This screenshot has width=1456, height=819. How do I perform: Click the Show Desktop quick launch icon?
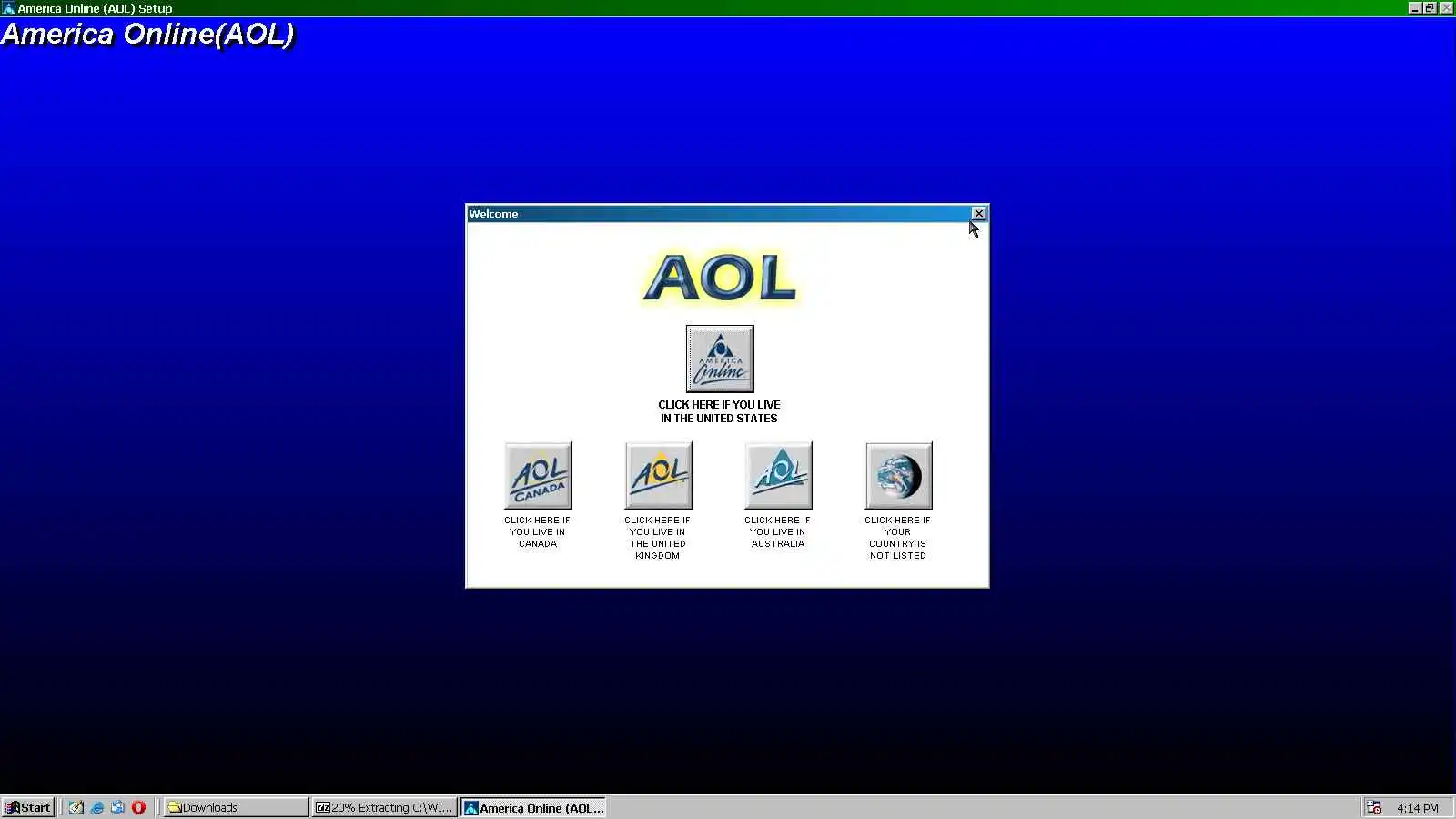[x=76, y=807]
